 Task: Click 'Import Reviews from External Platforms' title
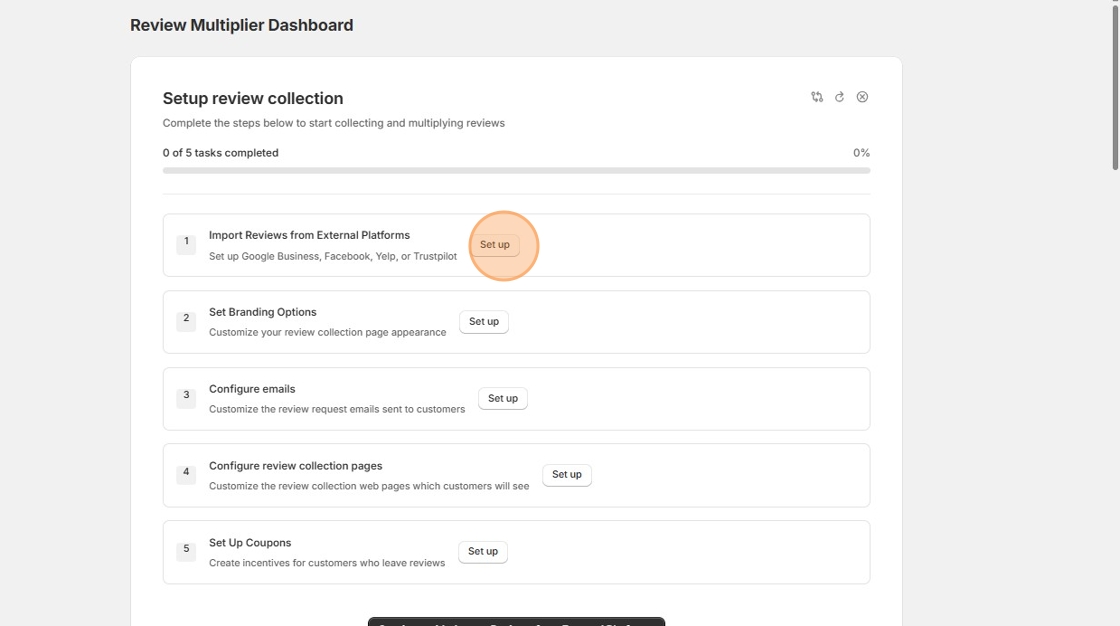[x=309, y=235]
